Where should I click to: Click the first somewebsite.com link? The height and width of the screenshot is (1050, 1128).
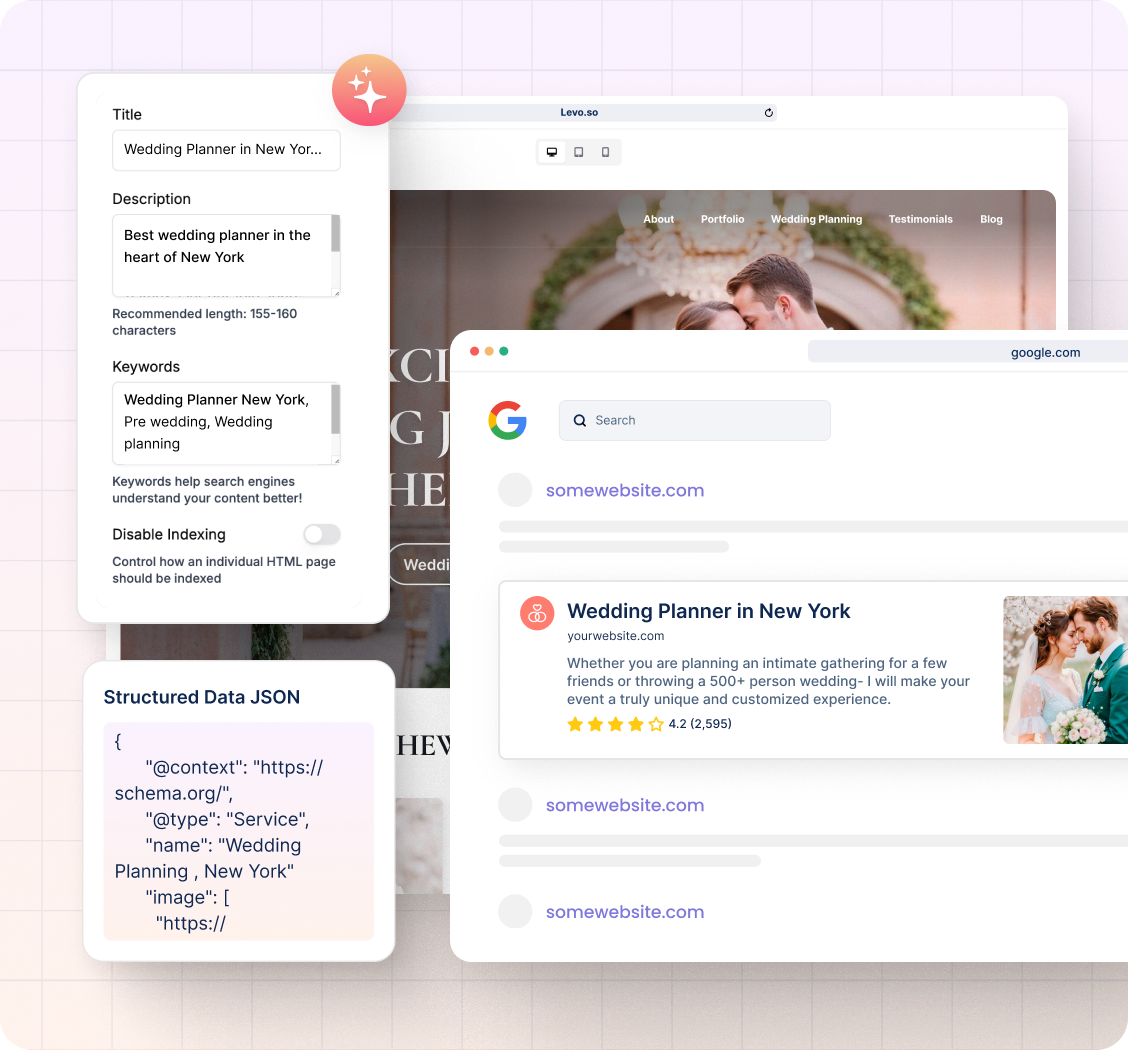pyautogui.click(x=624, y=490)
